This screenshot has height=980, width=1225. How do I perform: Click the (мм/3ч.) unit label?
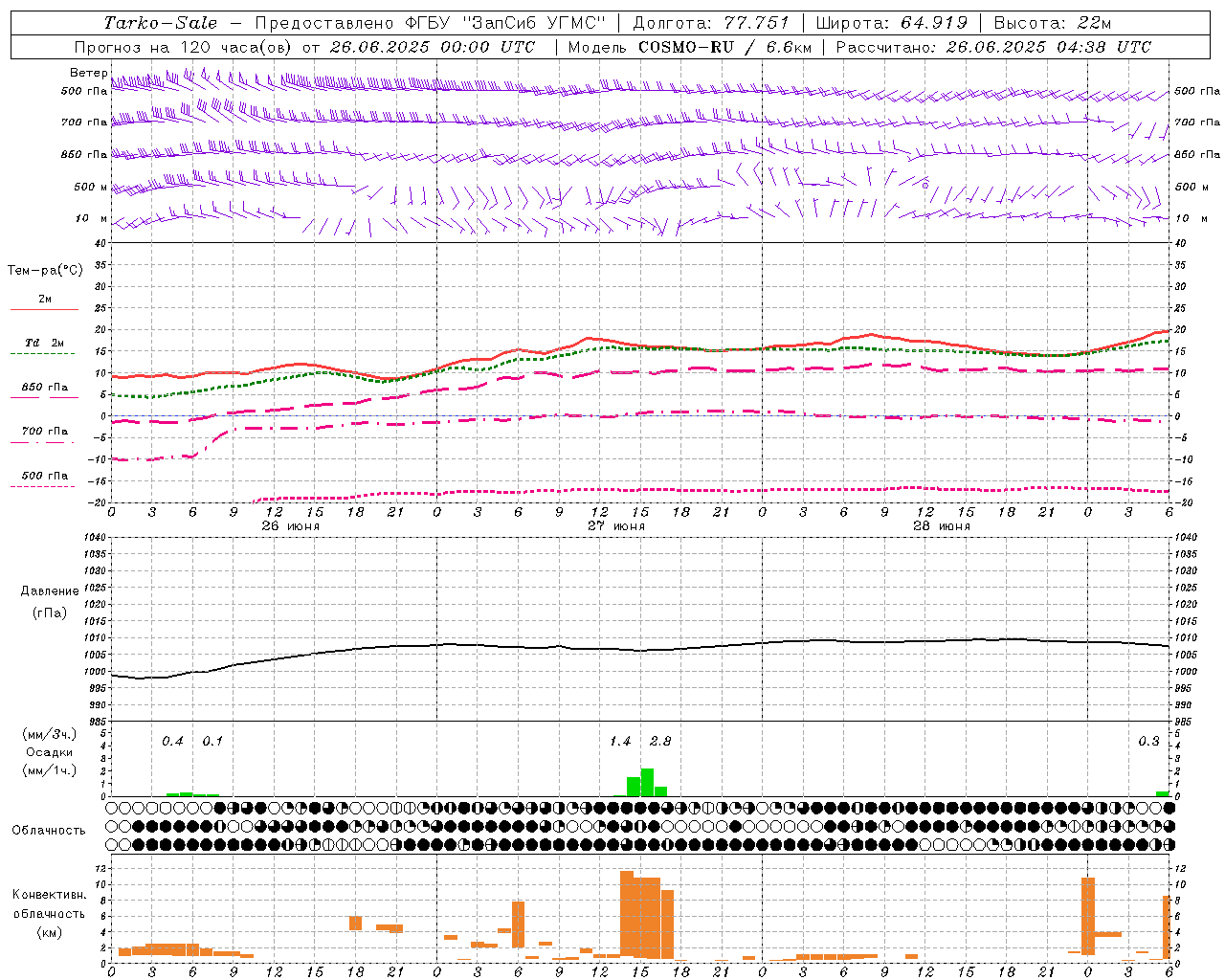pos(50,734)
